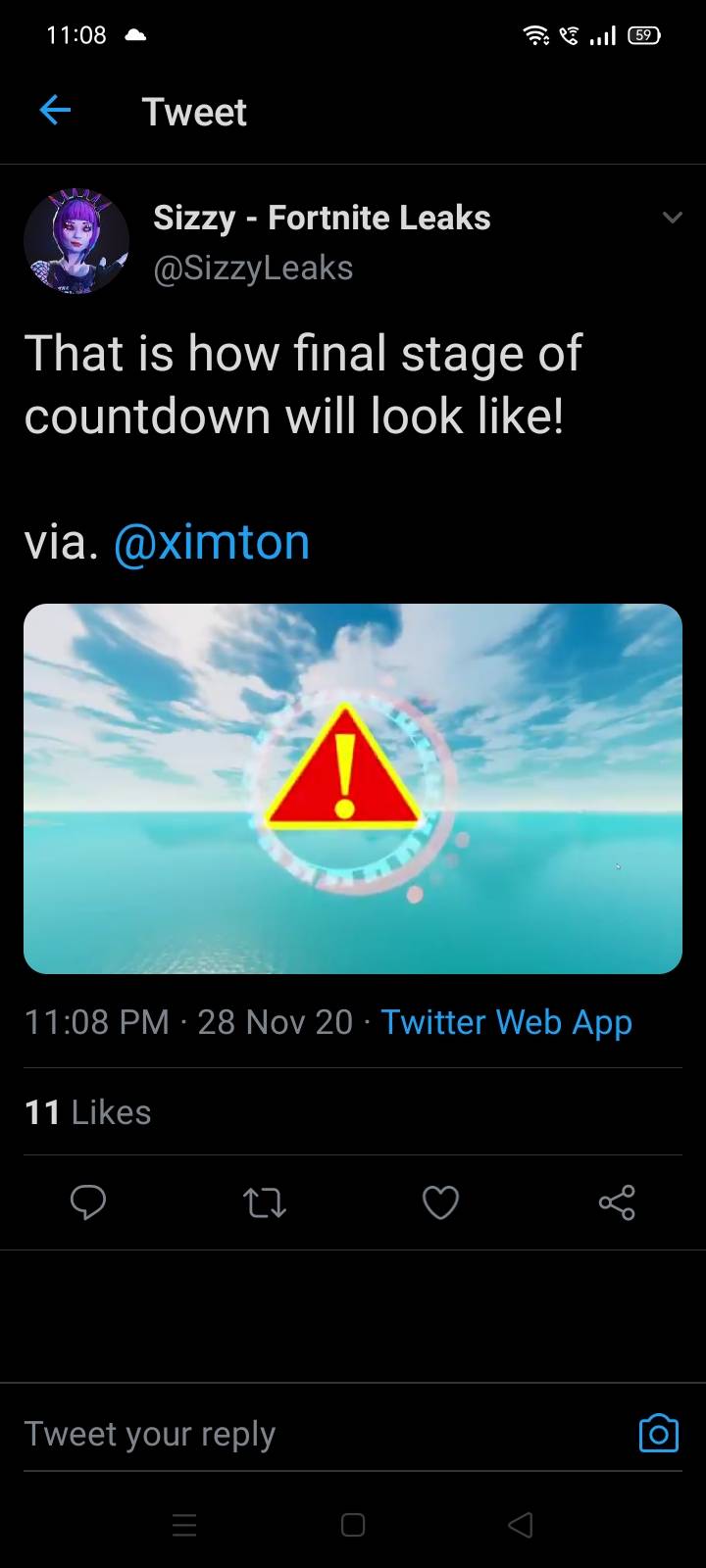Attach a photo with camera icon
Screen dimensions: 706x1568
pyautogui.click(x=658, y=1433)
